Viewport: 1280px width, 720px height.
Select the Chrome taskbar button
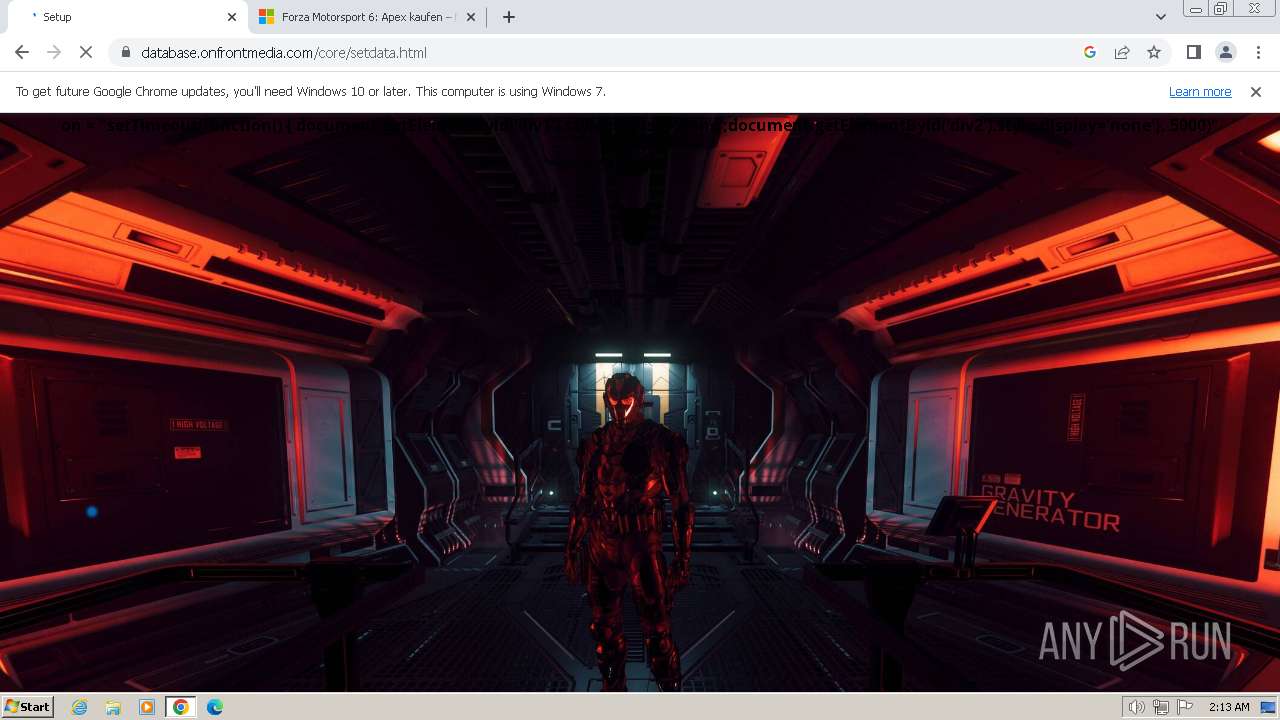click(x=180, y=707)
